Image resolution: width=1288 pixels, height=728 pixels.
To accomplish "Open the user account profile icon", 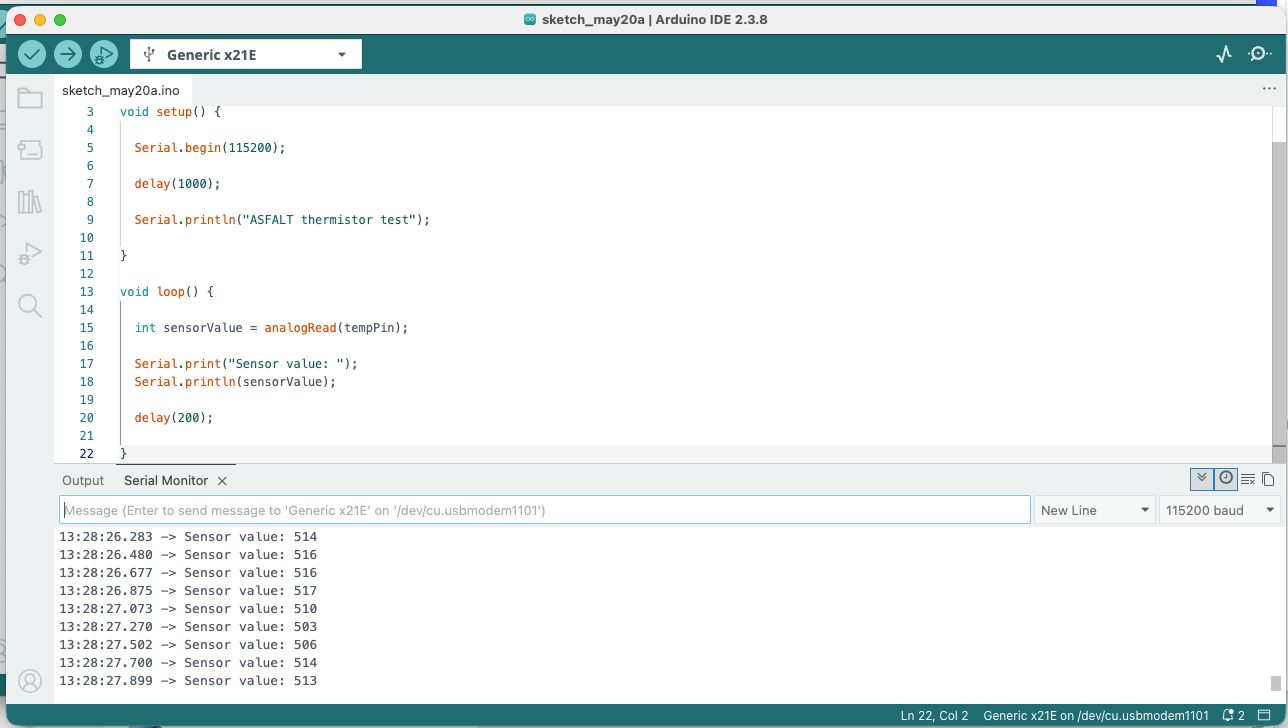I will point(30,682).
